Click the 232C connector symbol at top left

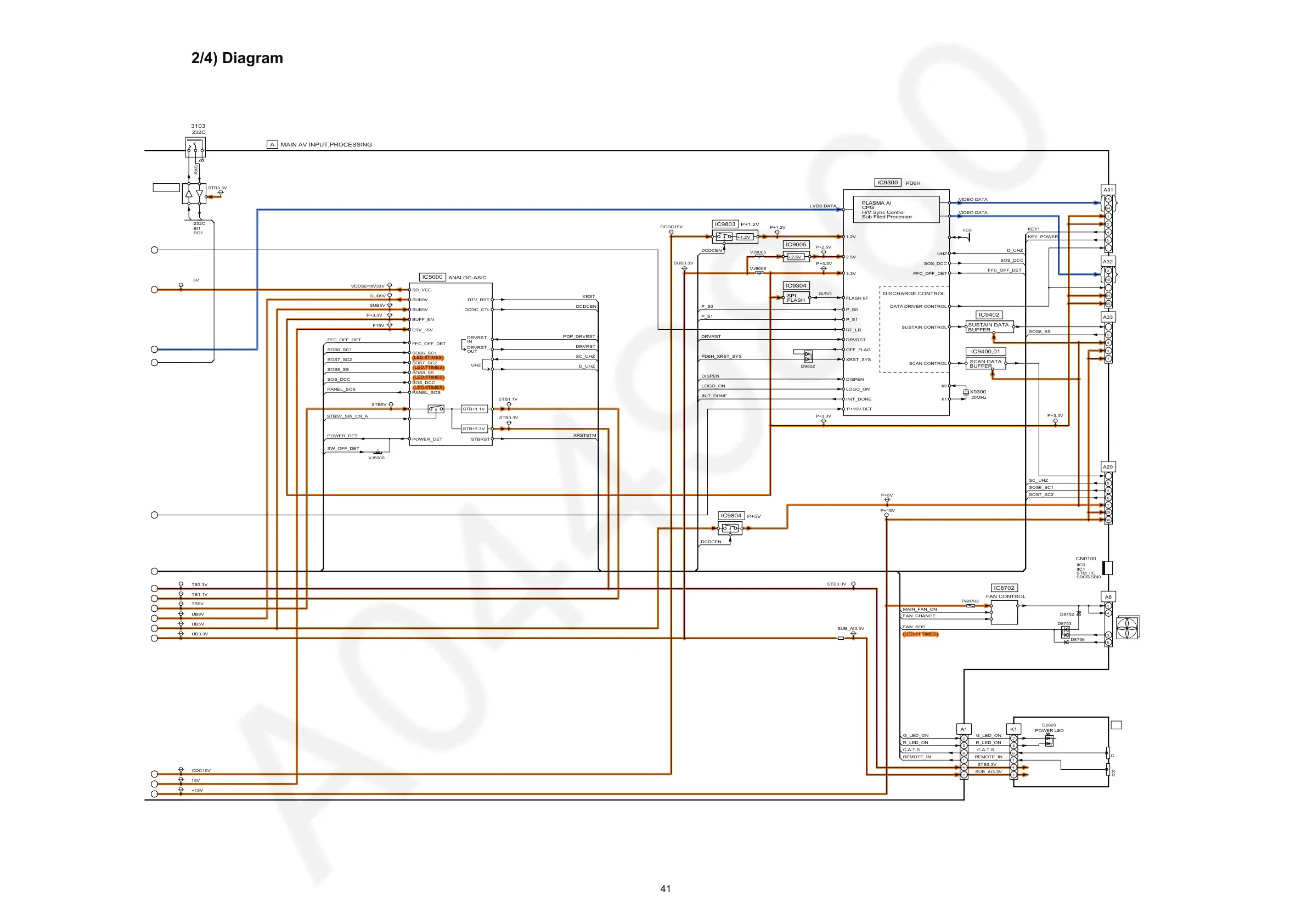click(x=195, y=148)
